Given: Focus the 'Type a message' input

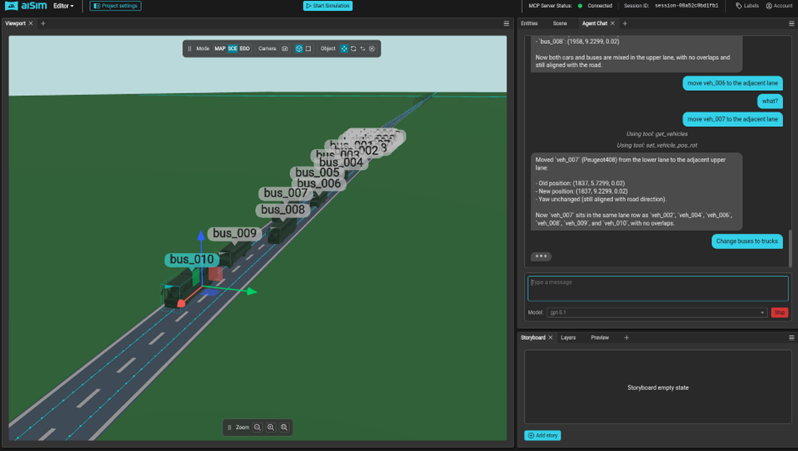Looking at the screenshot, I should tap(658, 289).
